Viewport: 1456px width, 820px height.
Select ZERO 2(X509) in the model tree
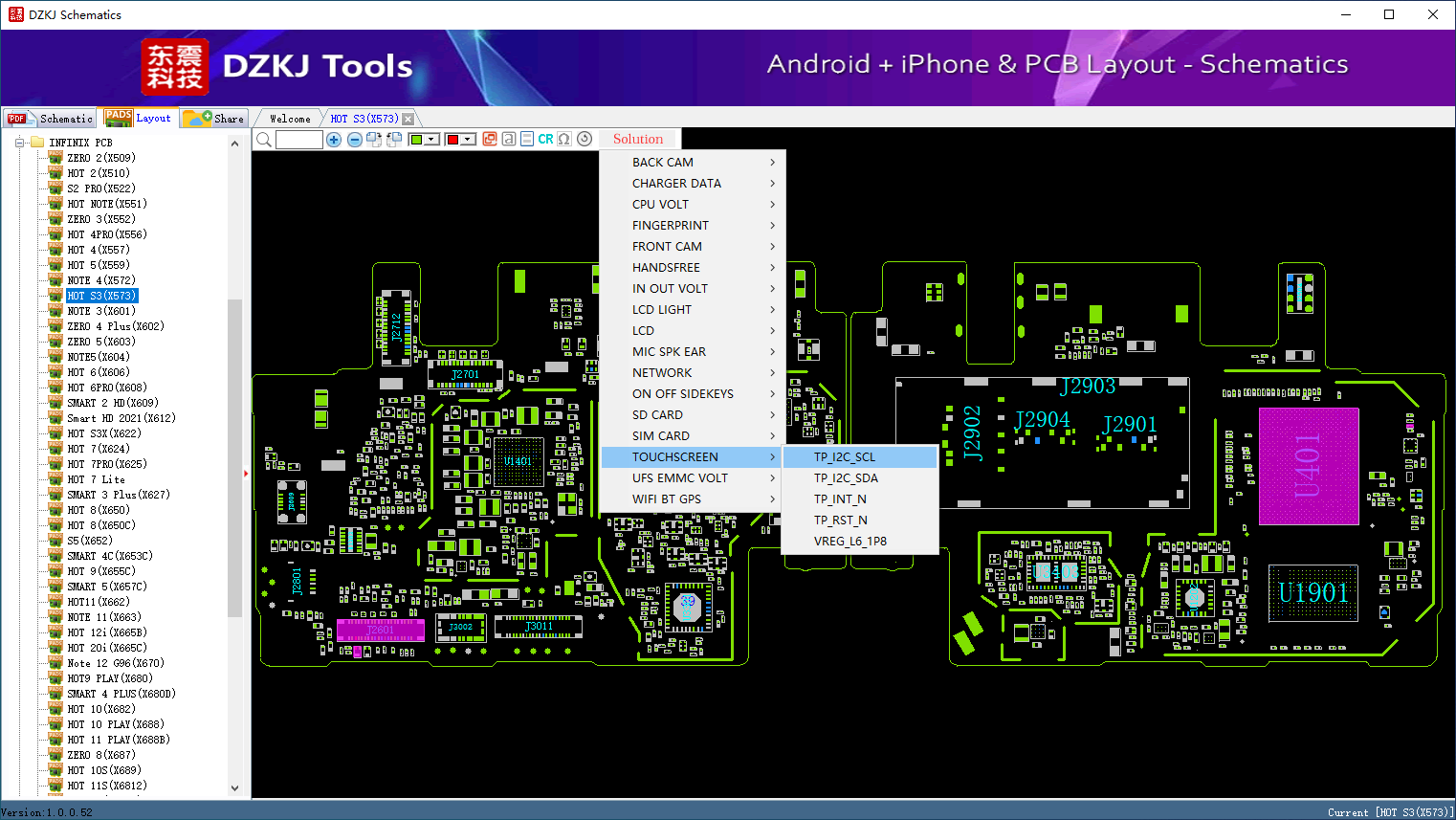coord(101,158)
